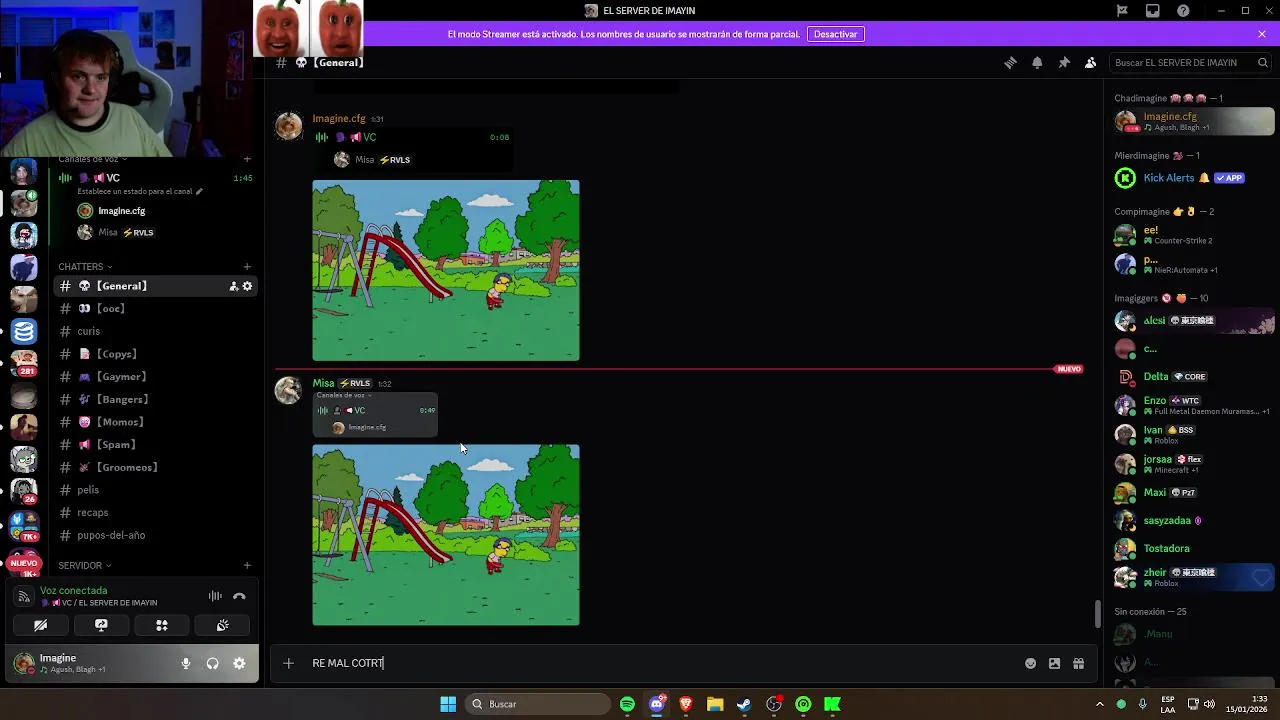Viewport: 1280px width, 720px height.
Task: Open the Windows Start menu
Action: 448,704
